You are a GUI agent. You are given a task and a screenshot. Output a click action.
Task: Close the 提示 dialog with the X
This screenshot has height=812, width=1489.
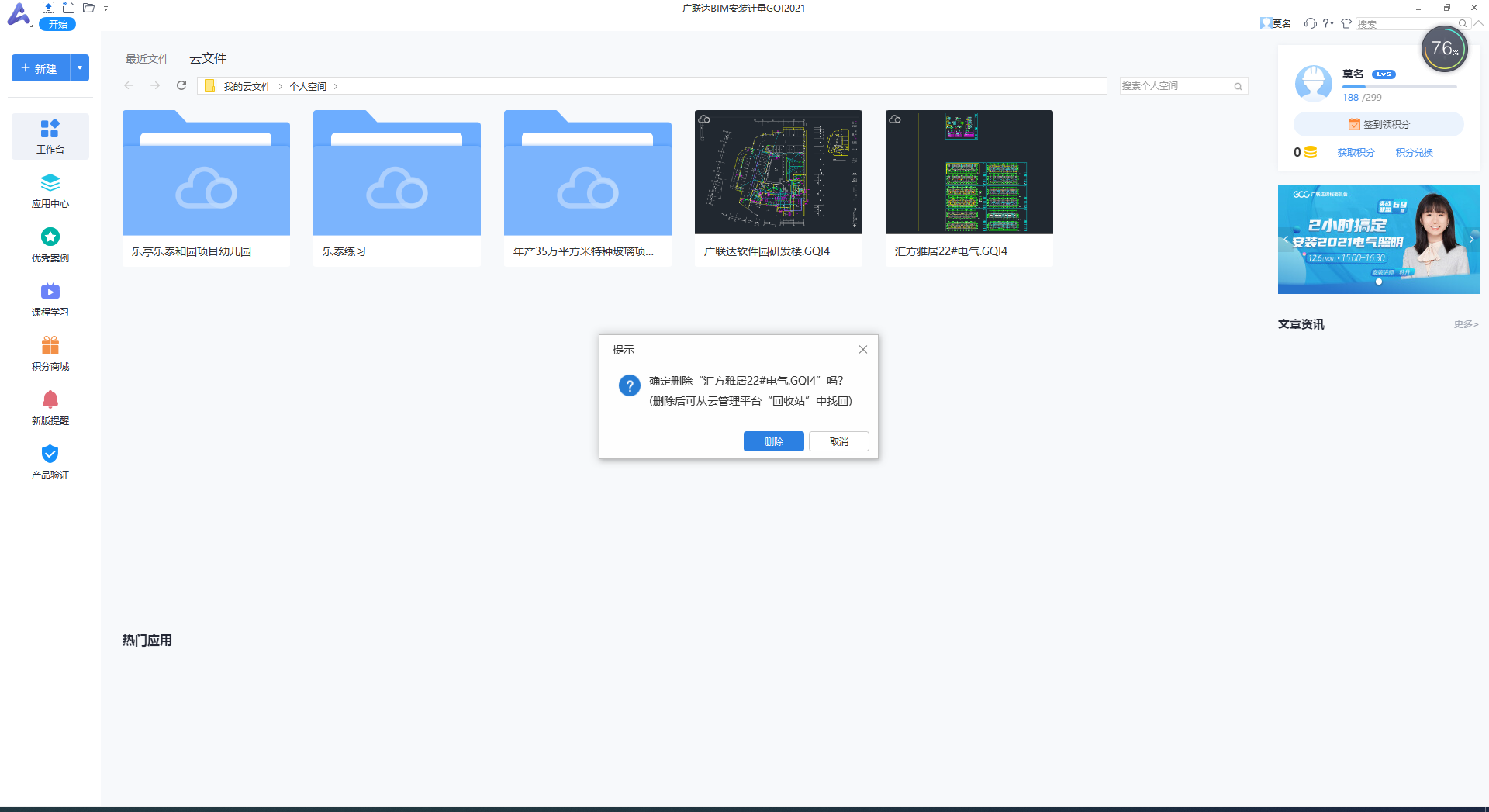pos(863,350)
